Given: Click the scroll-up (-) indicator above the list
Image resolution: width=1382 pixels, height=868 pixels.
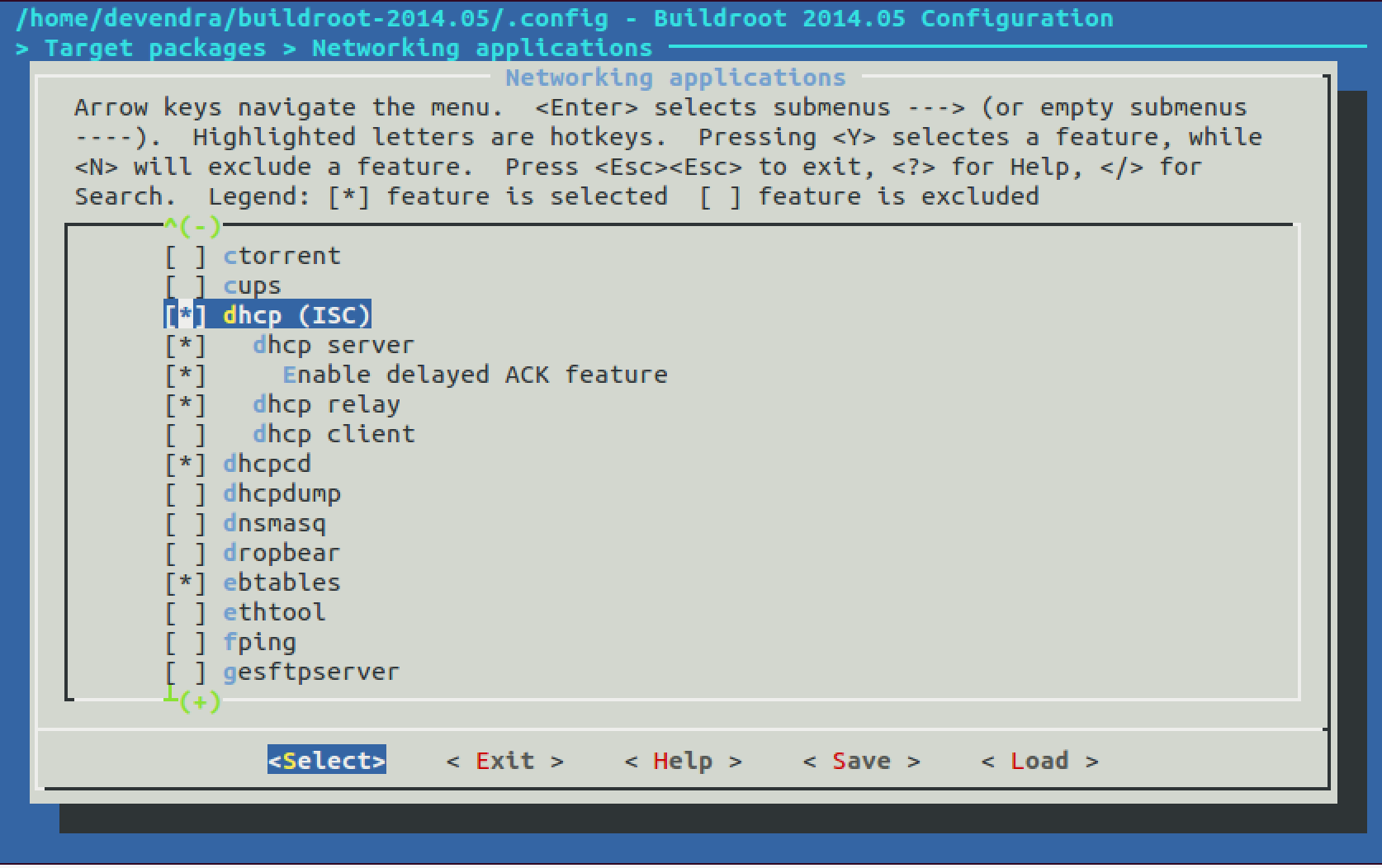Looking at the screenshot, I should coord(192,225).
